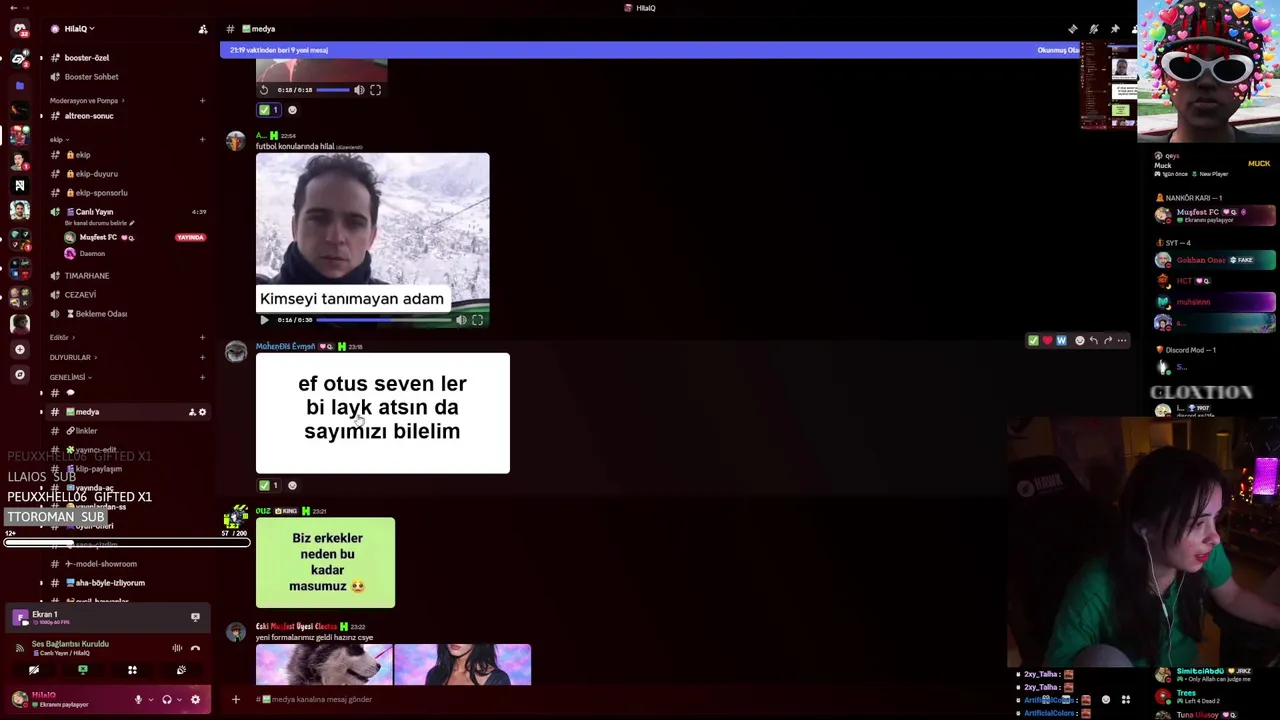Open soundboard icon in voice panel
This screenshot has width=1280, height=720.
click(181, 670)
